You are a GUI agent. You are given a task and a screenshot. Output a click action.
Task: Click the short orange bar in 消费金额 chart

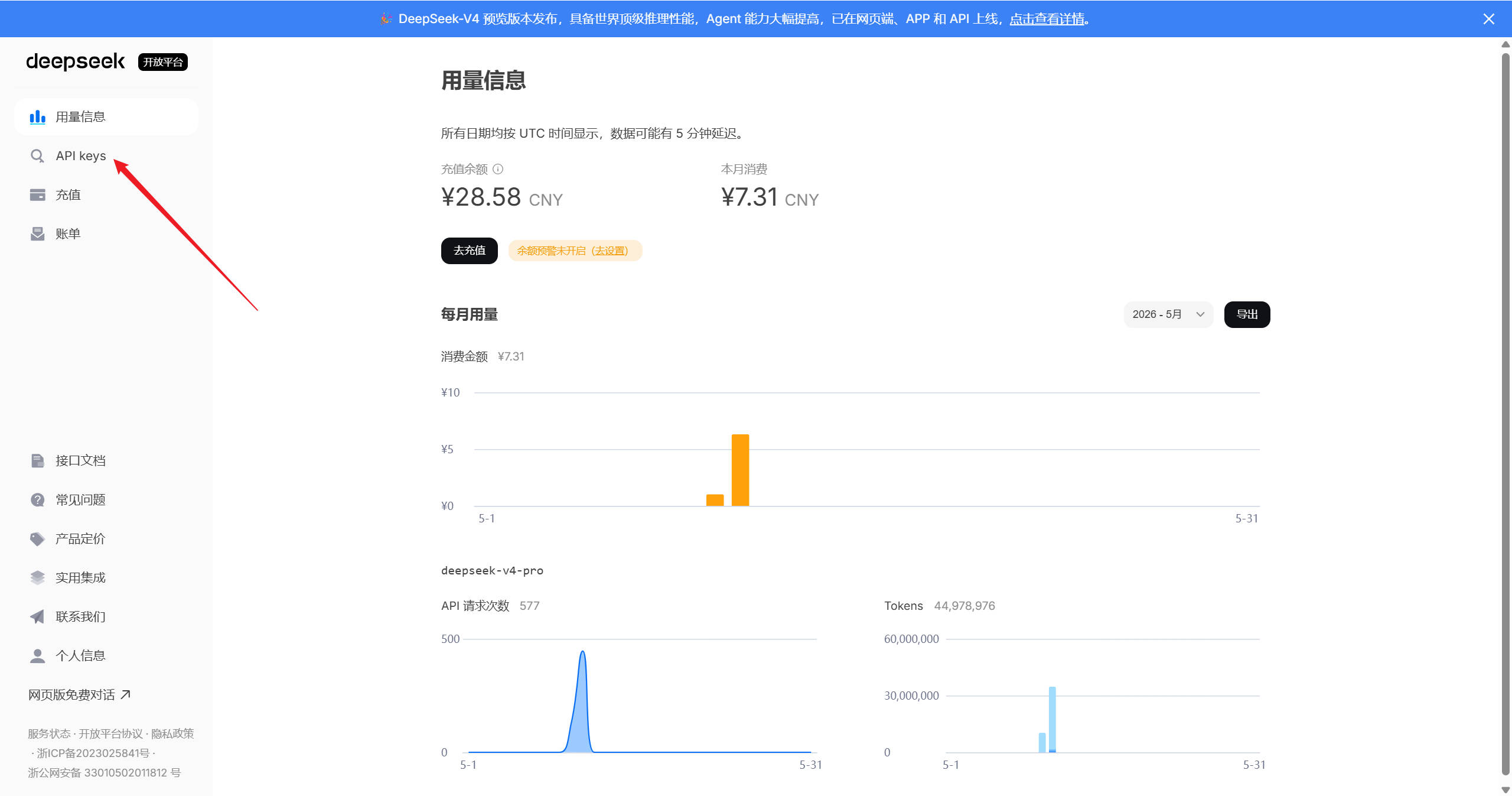715,500
